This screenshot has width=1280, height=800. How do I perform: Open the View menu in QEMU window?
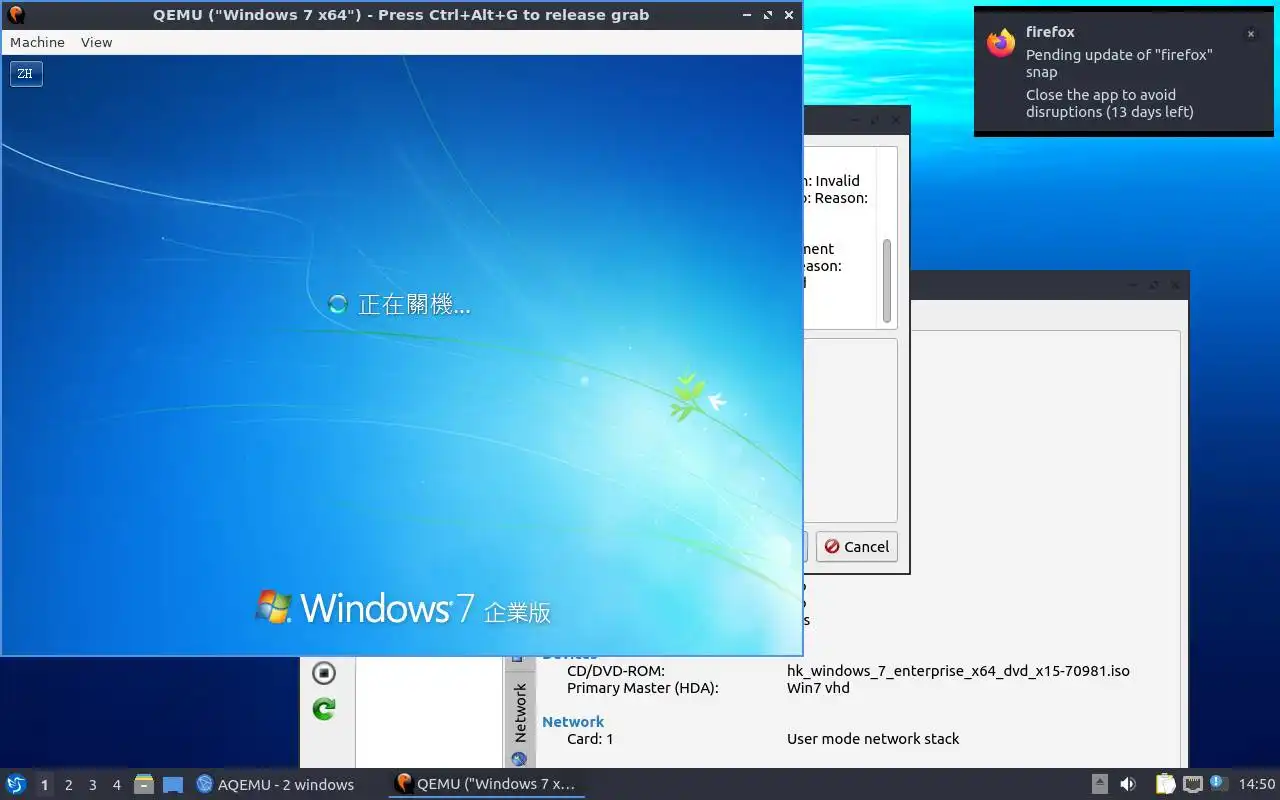[96, 42]
